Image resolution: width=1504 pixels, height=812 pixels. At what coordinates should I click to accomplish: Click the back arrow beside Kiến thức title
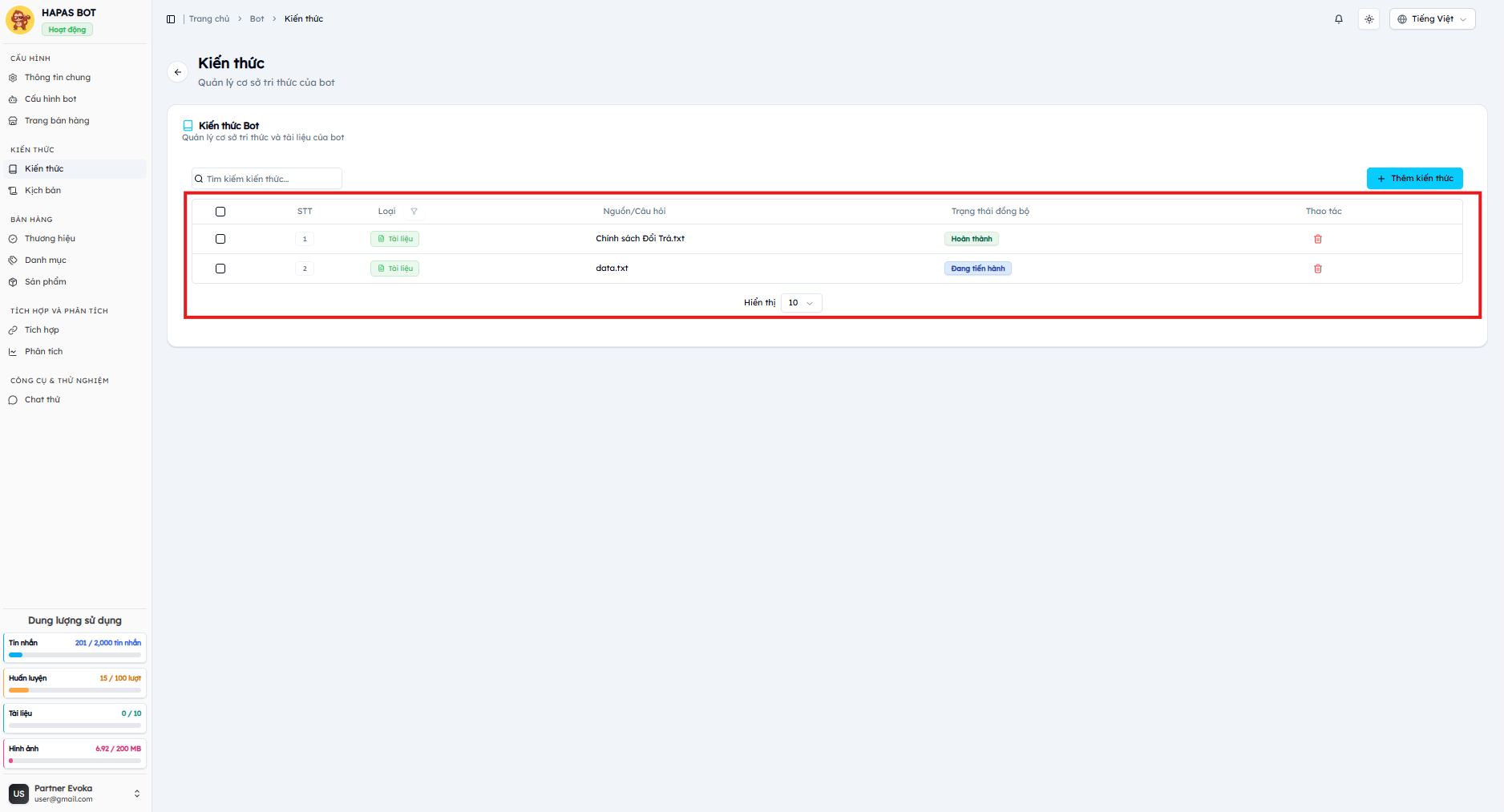178,72
